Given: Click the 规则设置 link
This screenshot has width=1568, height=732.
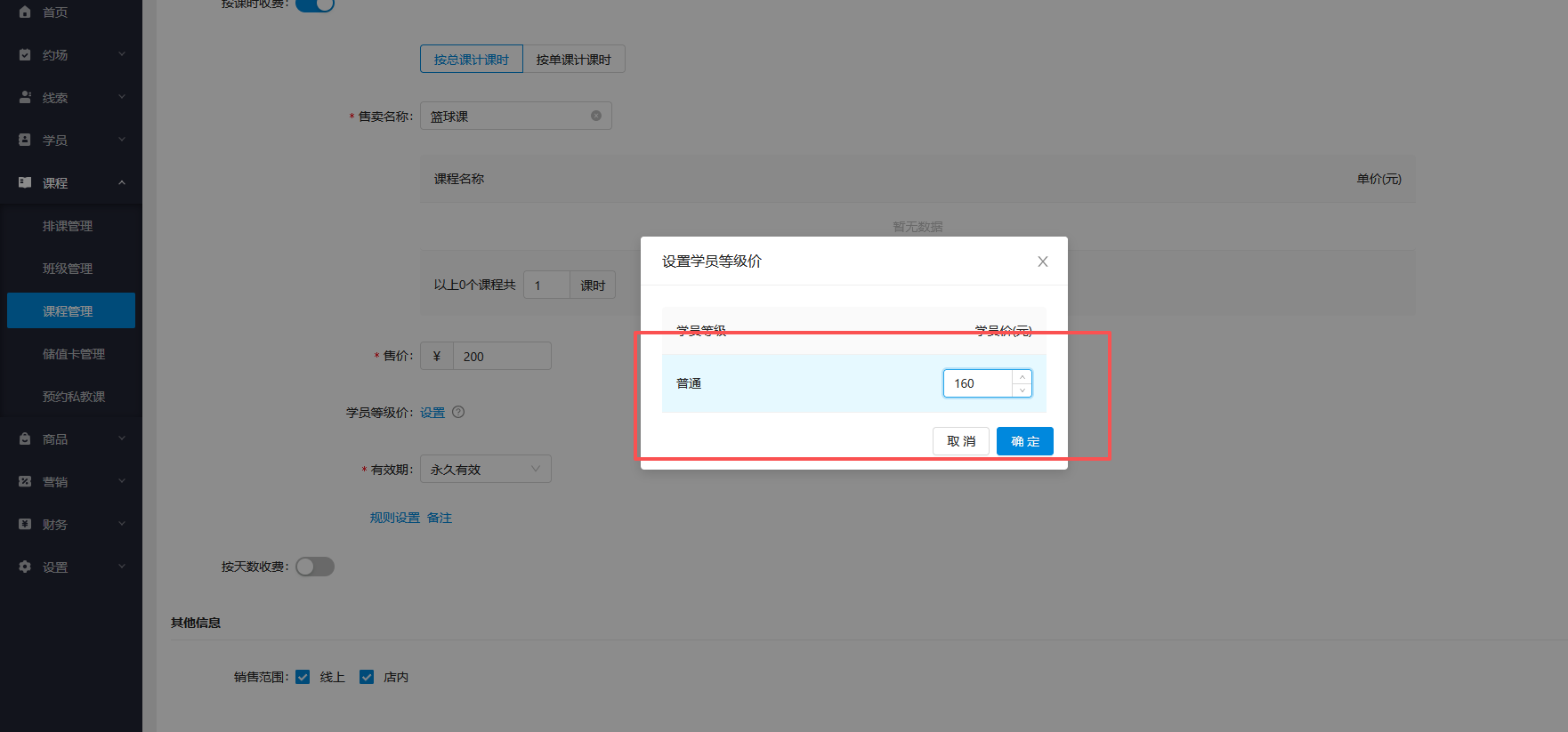Looking at the screenshot, I should tap(395, 518).
